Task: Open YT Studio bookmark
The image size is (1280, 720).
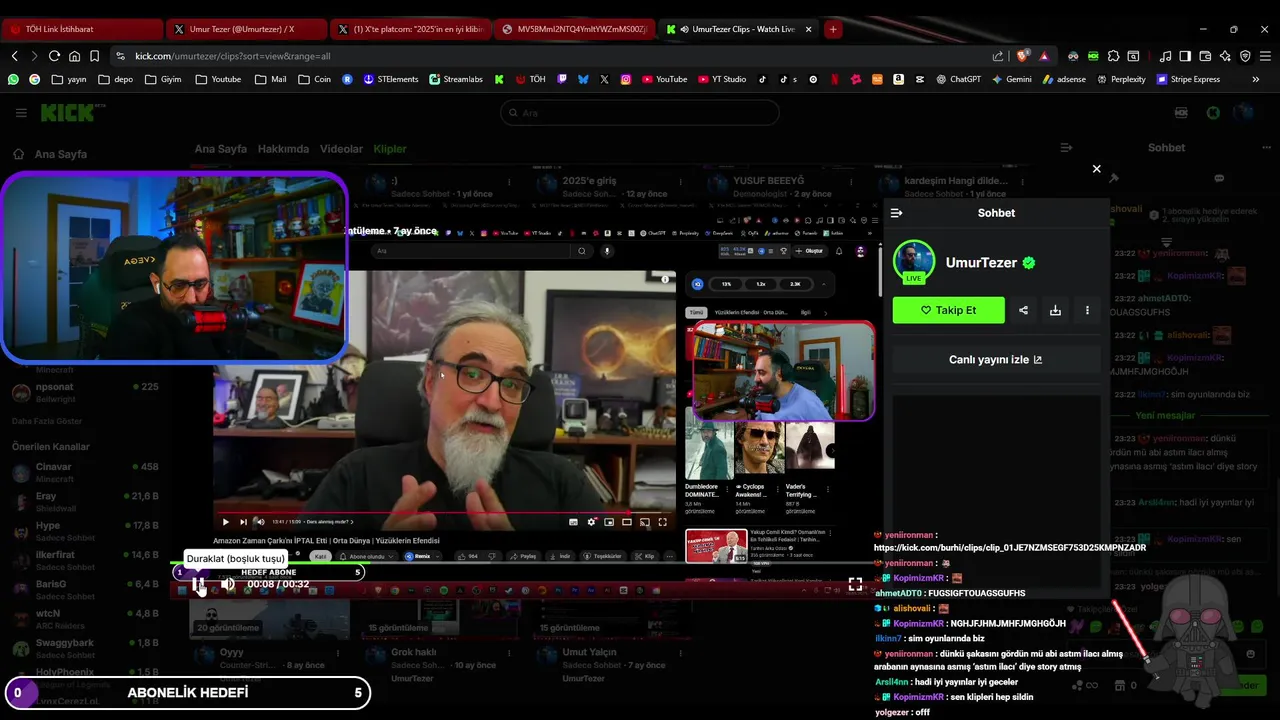Action: pyautogui.click(x=721, y=79)
